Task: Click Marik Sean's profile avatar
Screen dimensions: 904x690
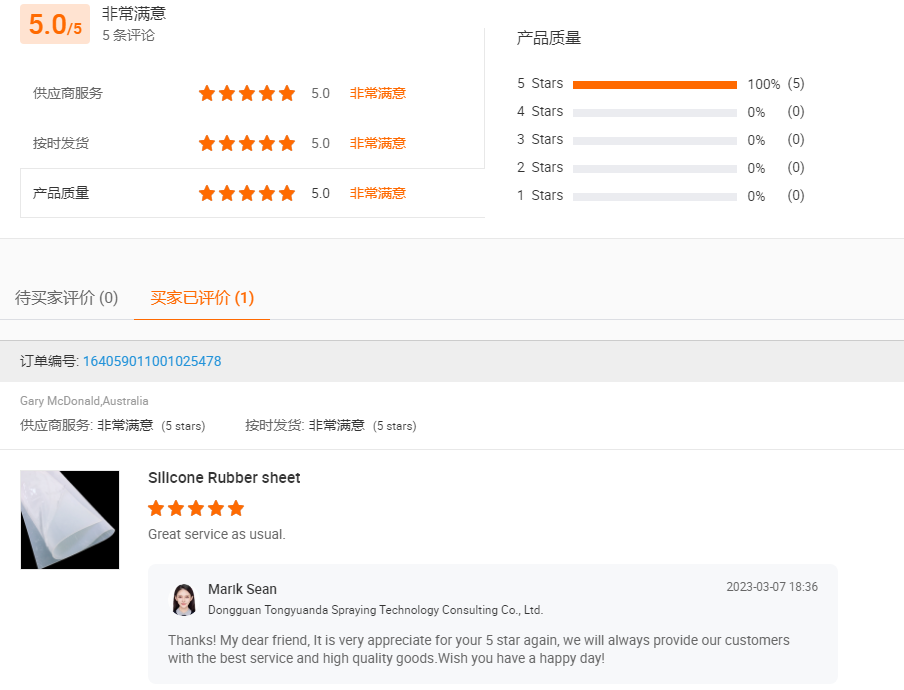Action: click(183, 599)
